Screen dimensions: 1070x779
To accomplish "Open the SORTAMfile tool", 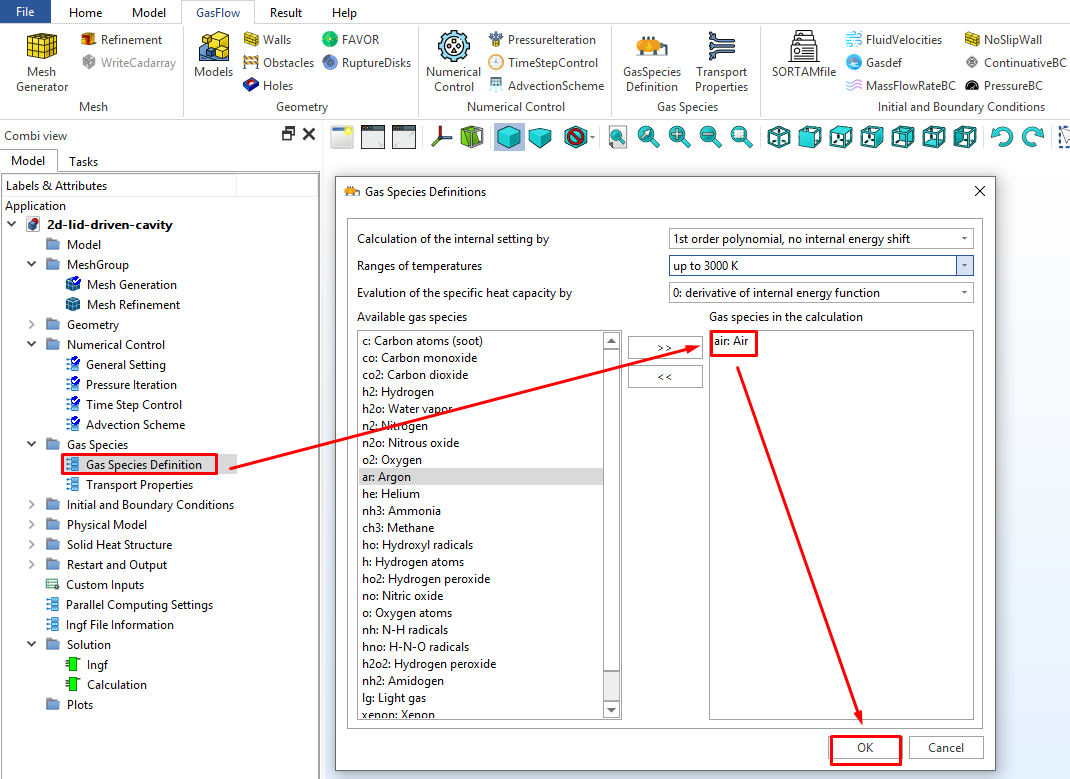I will 803,55.
